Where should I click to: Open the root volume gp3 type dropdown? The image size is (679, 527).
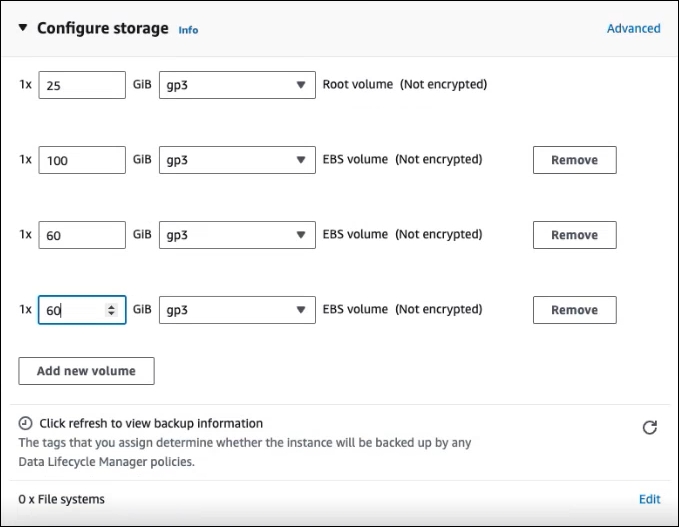[x=237, y=85]
